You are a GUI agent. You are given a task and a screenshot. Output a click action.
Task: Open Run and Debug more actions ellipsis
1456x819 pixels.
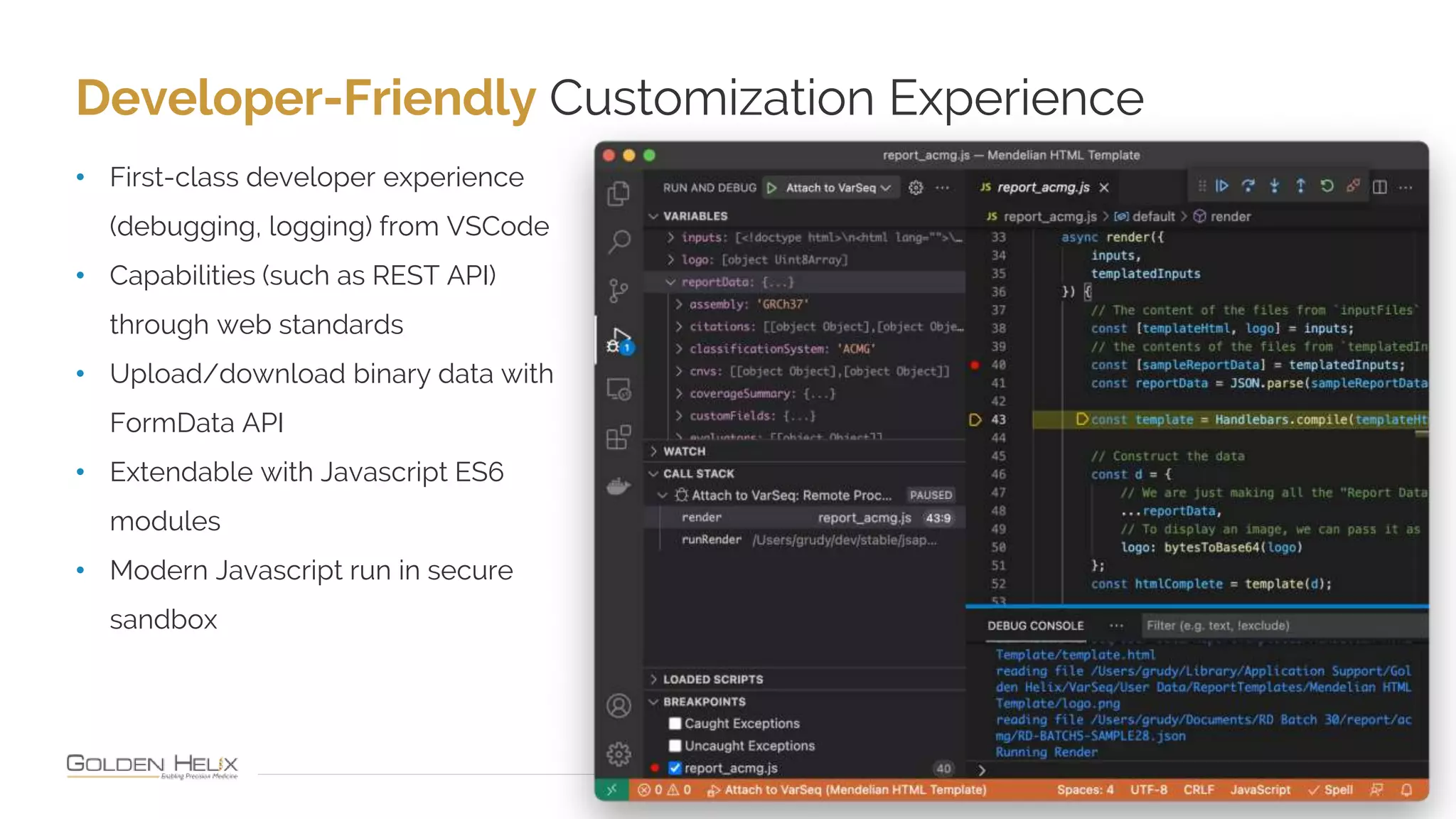click(x=943, y=188)
